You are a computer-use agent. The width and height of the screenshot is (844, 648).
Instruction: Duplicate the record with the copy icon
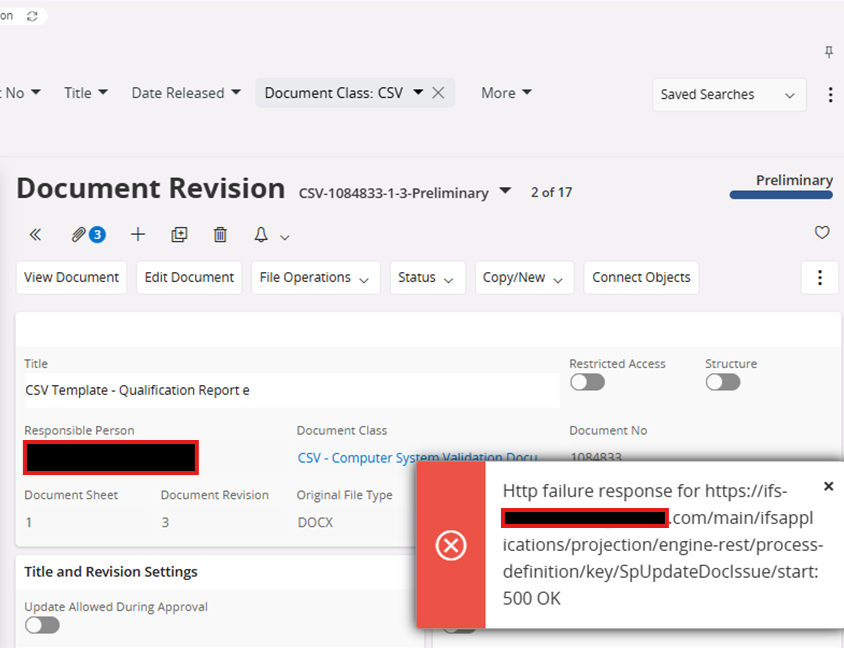pyautogui.click(x=179, y=235)
